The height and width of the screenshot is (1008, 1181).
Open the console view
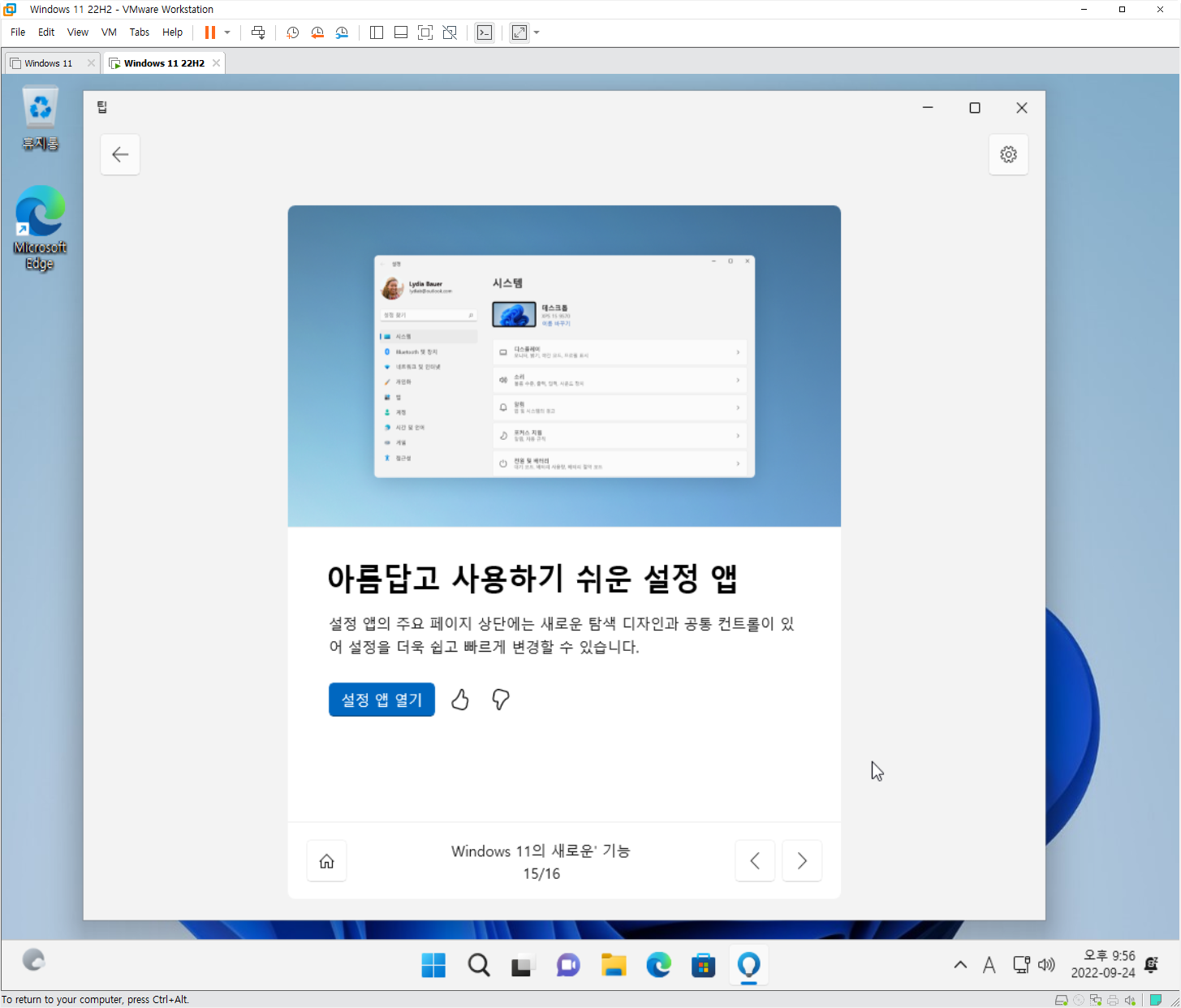coord(485,32)
